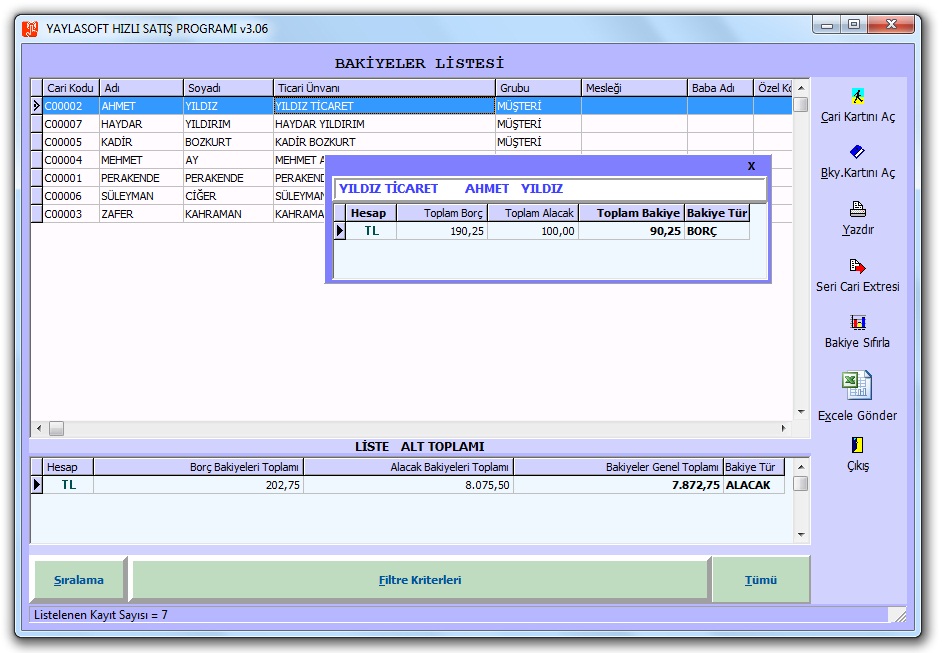
Task: Click the horizontal scrollbar right arrow
Action: click(x=784, y=428)
